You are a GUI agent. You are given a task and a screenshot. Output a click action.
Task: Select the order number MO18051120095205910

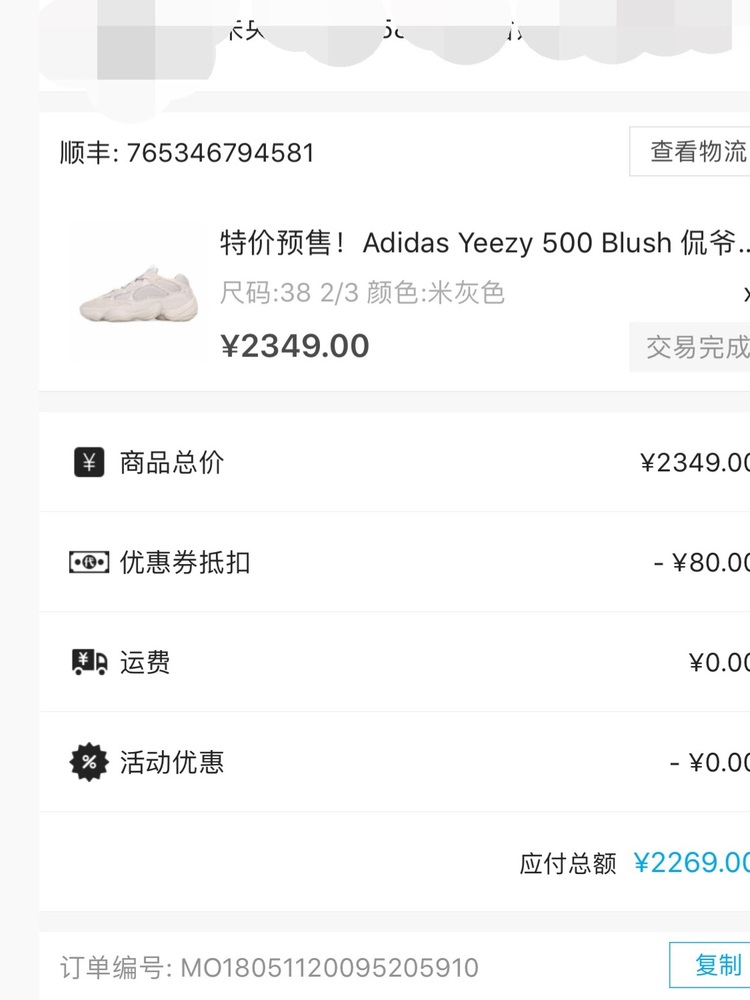pyautogui.click(x=329, y=967)
